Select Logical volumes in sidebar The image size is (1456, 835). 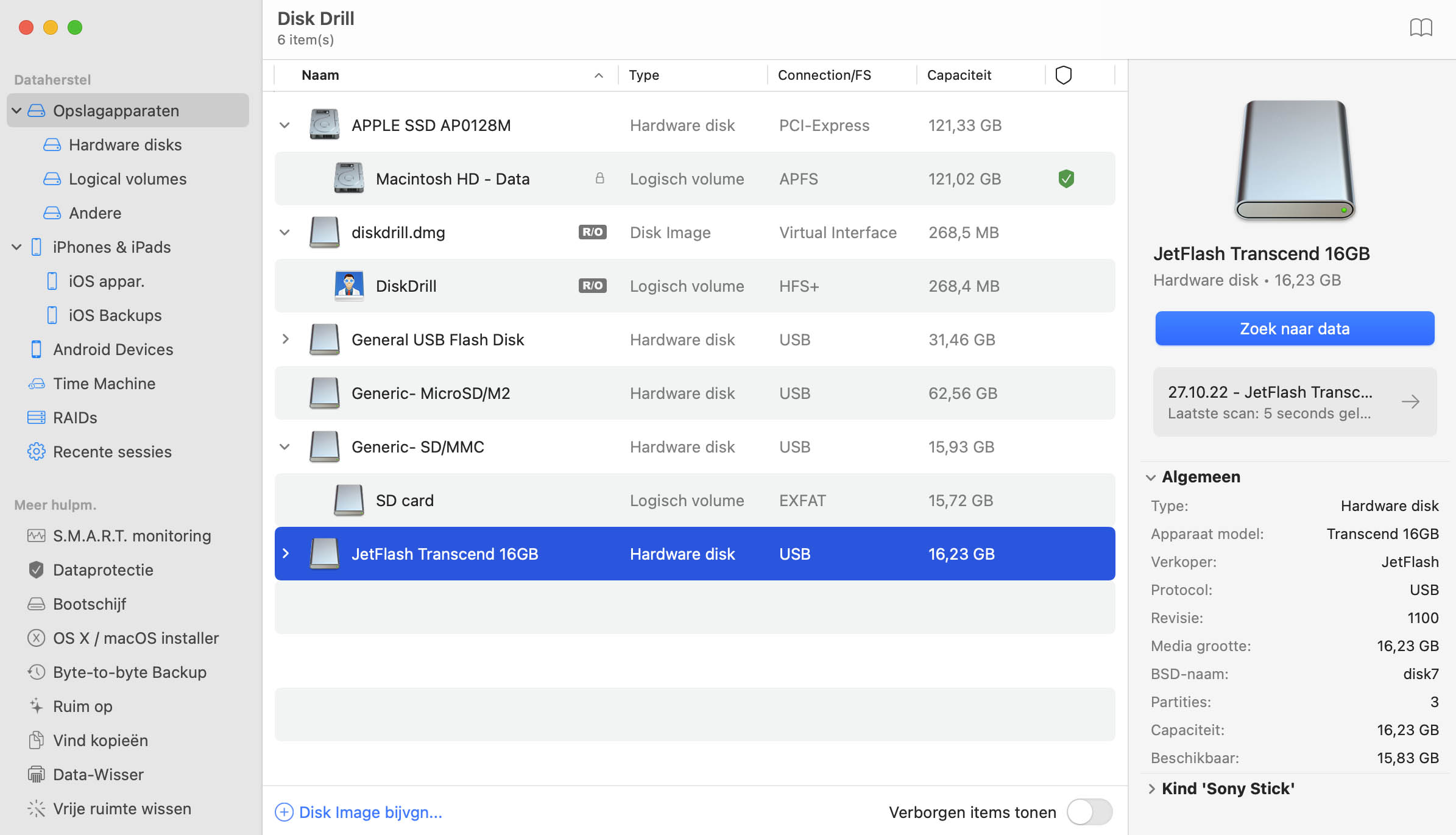pyautogui.click(x=115, y=178)
